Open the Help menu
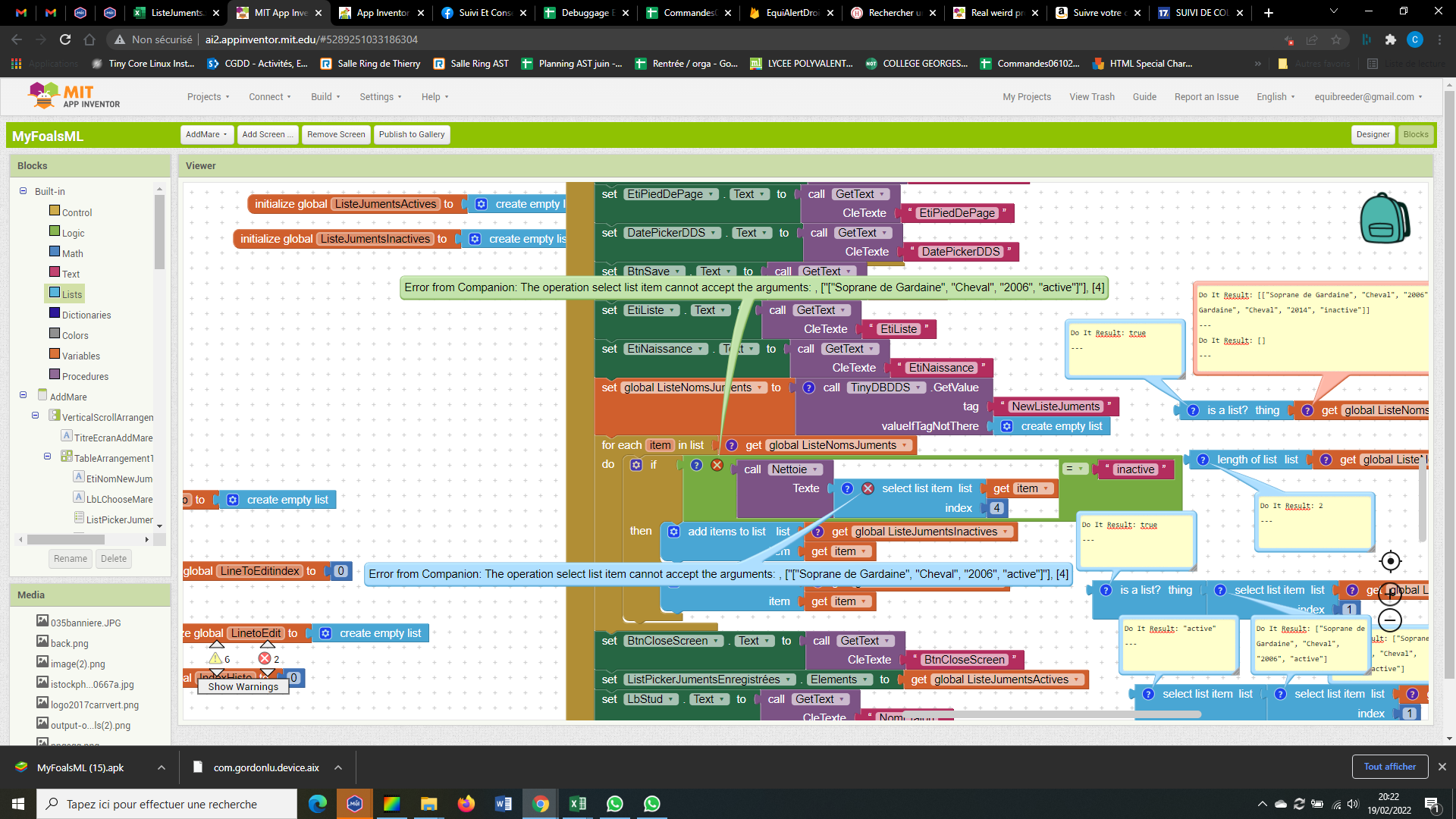This screenshot has height=819, width=1456. coord(435,96)
